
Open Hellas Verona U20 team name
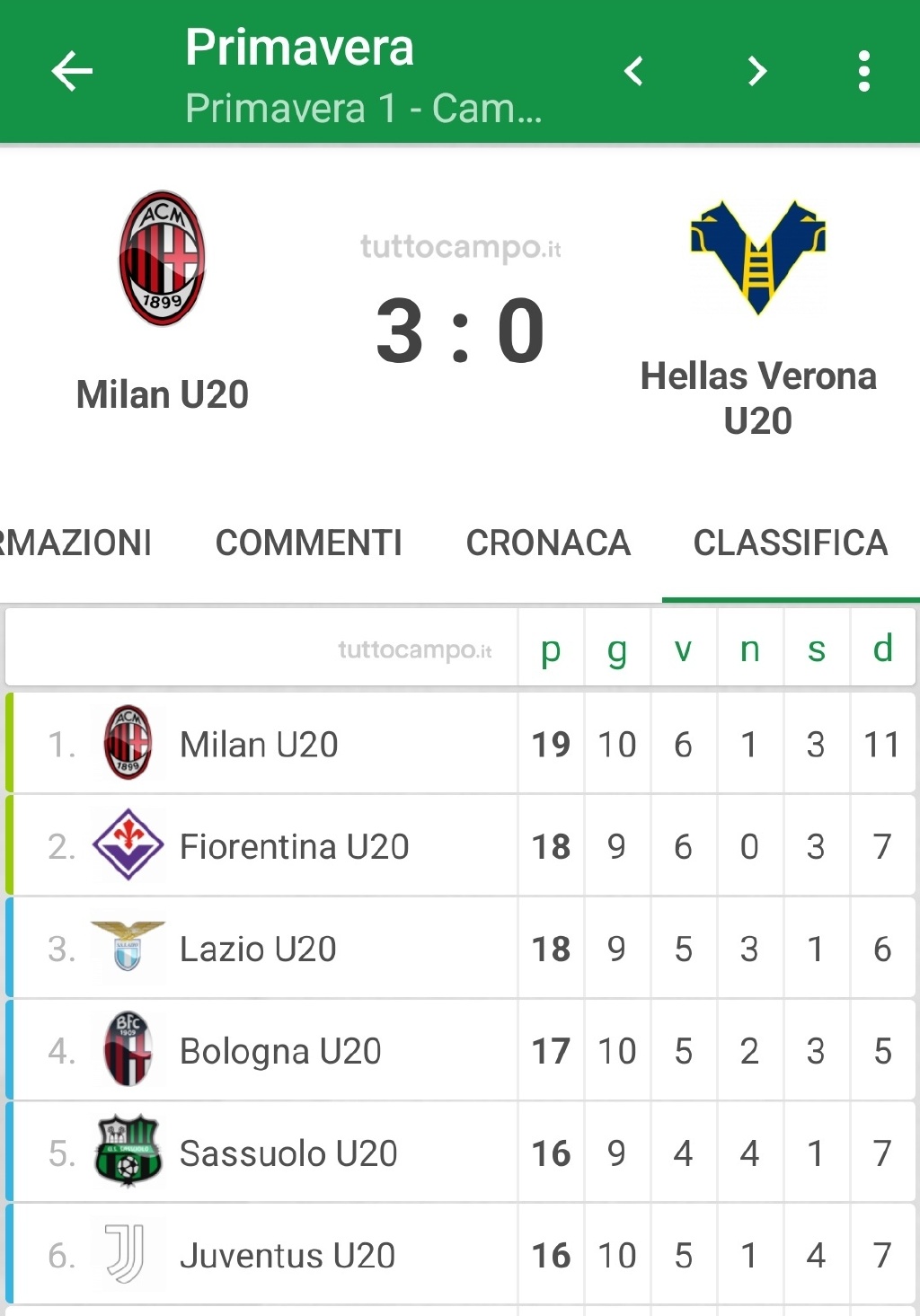click(x=758, y=398)
